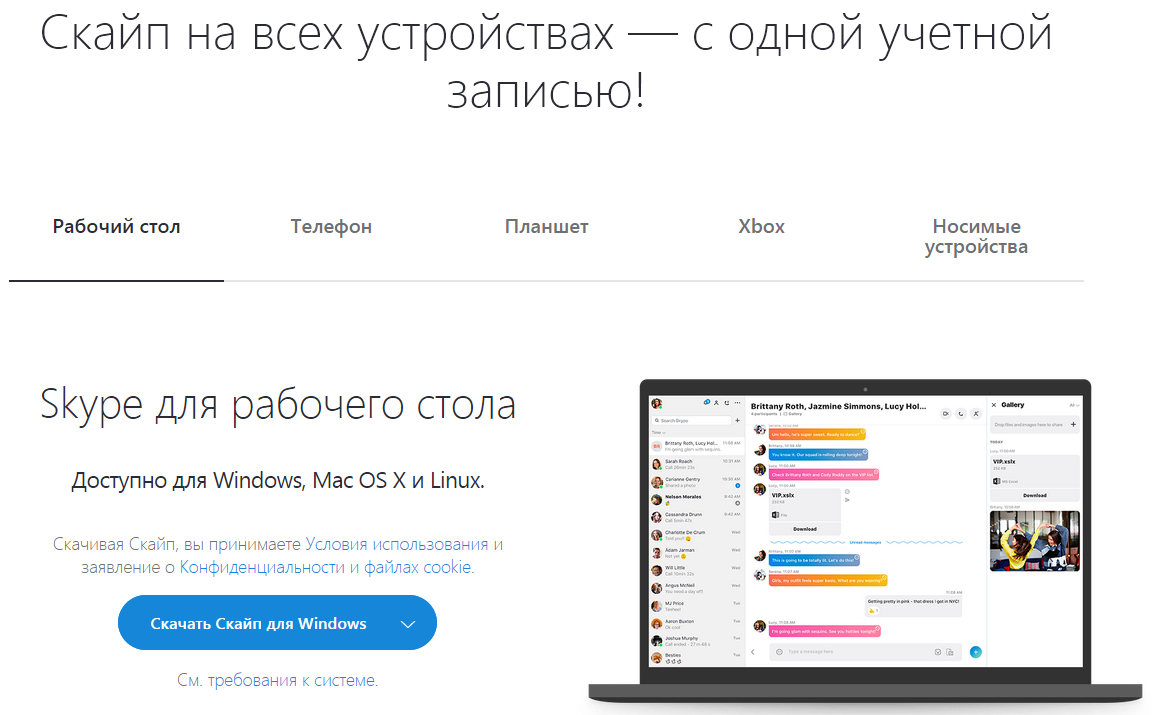Click text Доступно для Windows, Mac OS X и Linux
The image size is (1154, 715).
click(x=278, y=481)
